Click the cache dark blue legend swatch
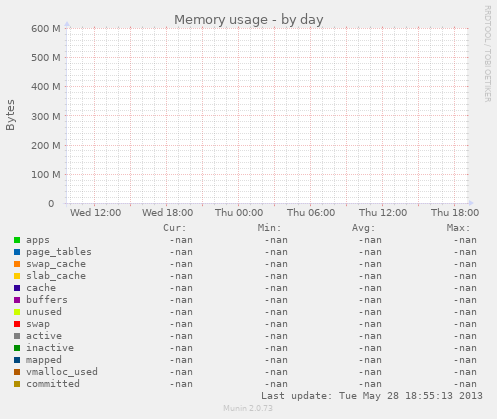 point(17,288)
